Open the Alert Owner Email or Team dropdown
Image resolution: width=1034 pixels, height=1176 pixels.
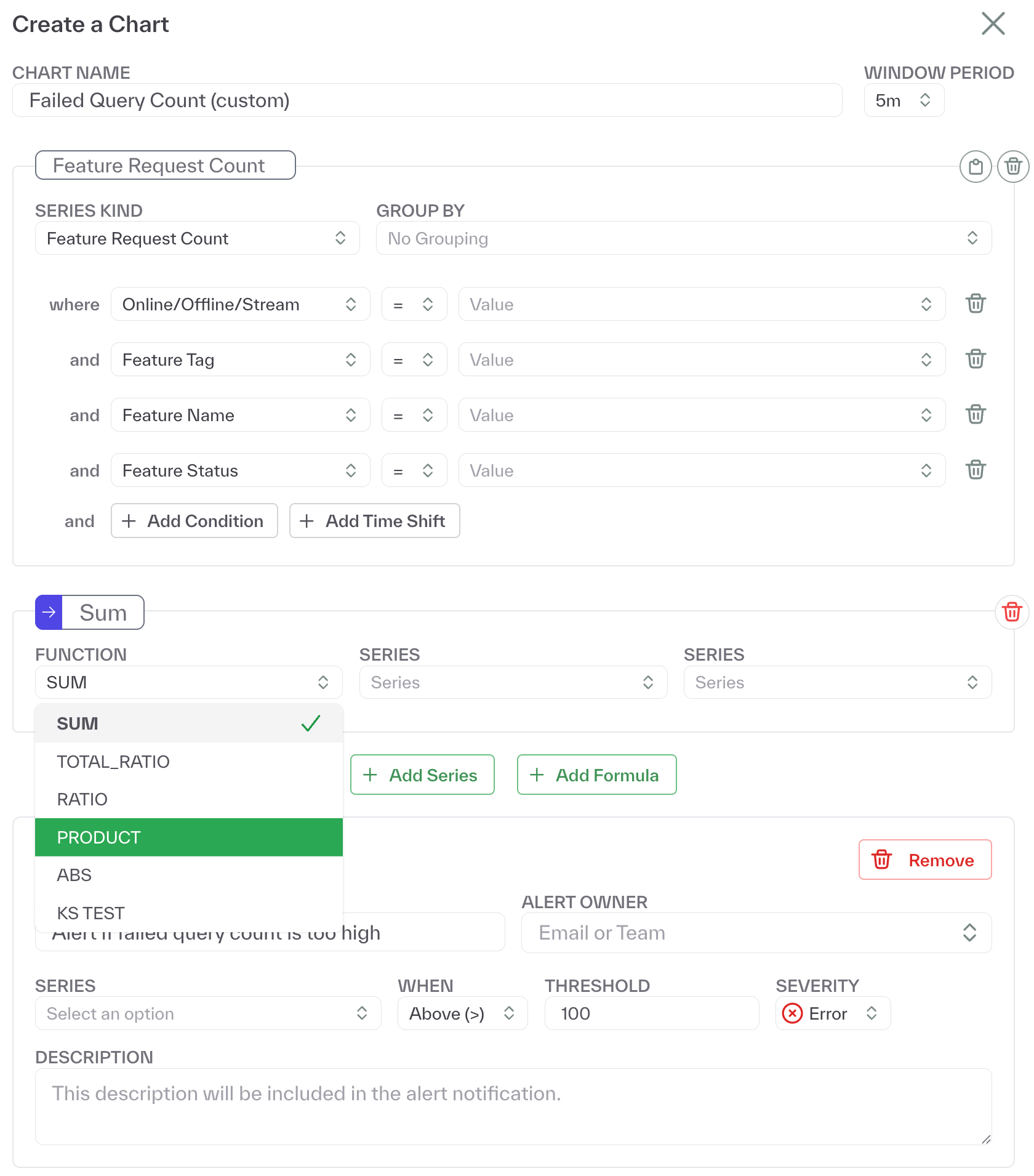(x=756, y=933)
